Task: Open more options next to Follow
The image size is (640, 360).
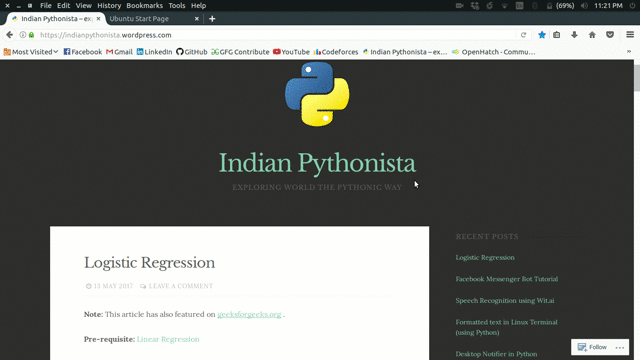Action: (620, 347)
